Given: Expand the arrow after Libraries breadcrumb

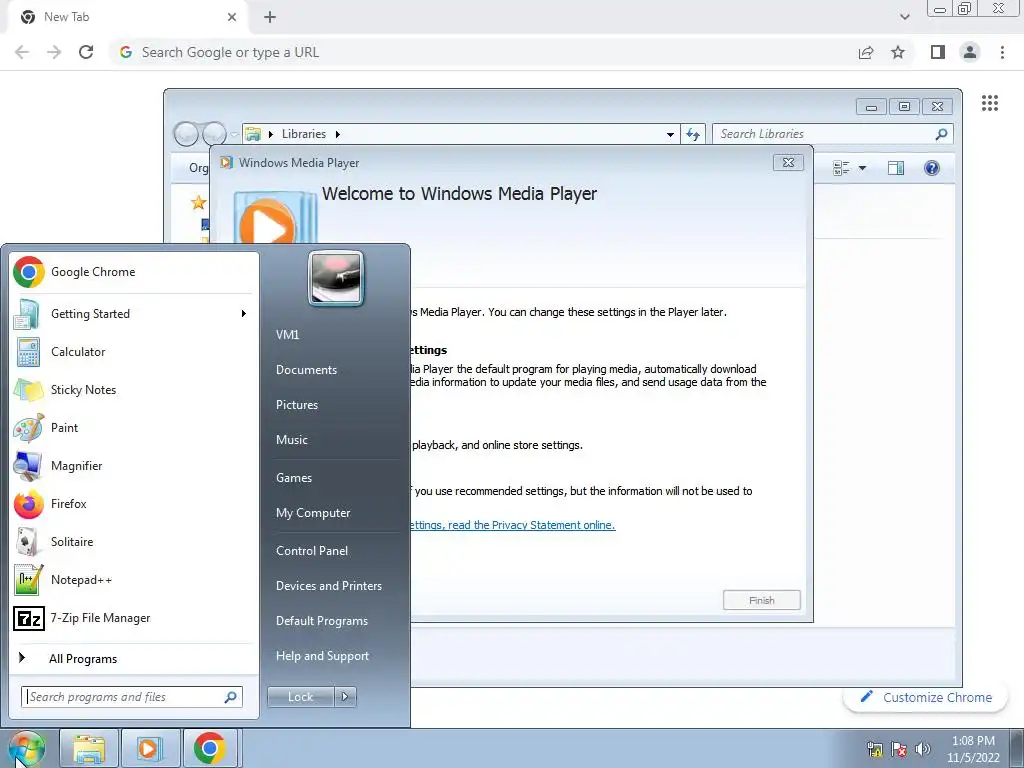Looking at the screenshot, I should (x=338, y=134).
